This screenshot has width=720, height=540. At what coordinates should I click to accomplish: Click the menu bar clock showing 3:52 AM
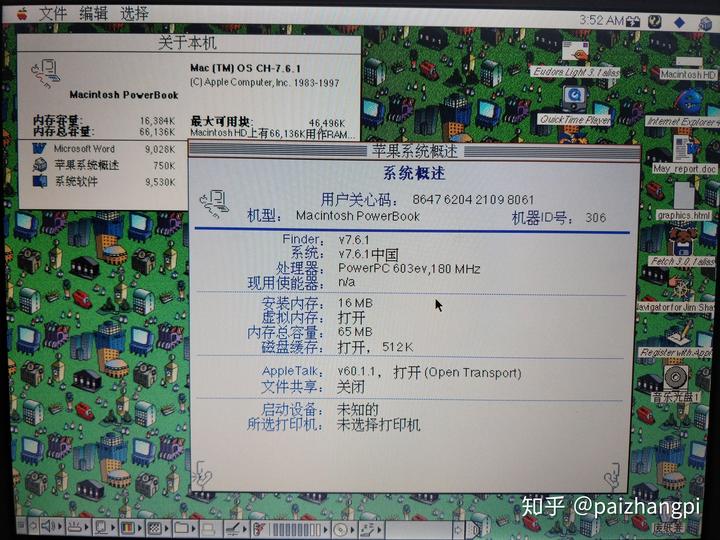600,20
